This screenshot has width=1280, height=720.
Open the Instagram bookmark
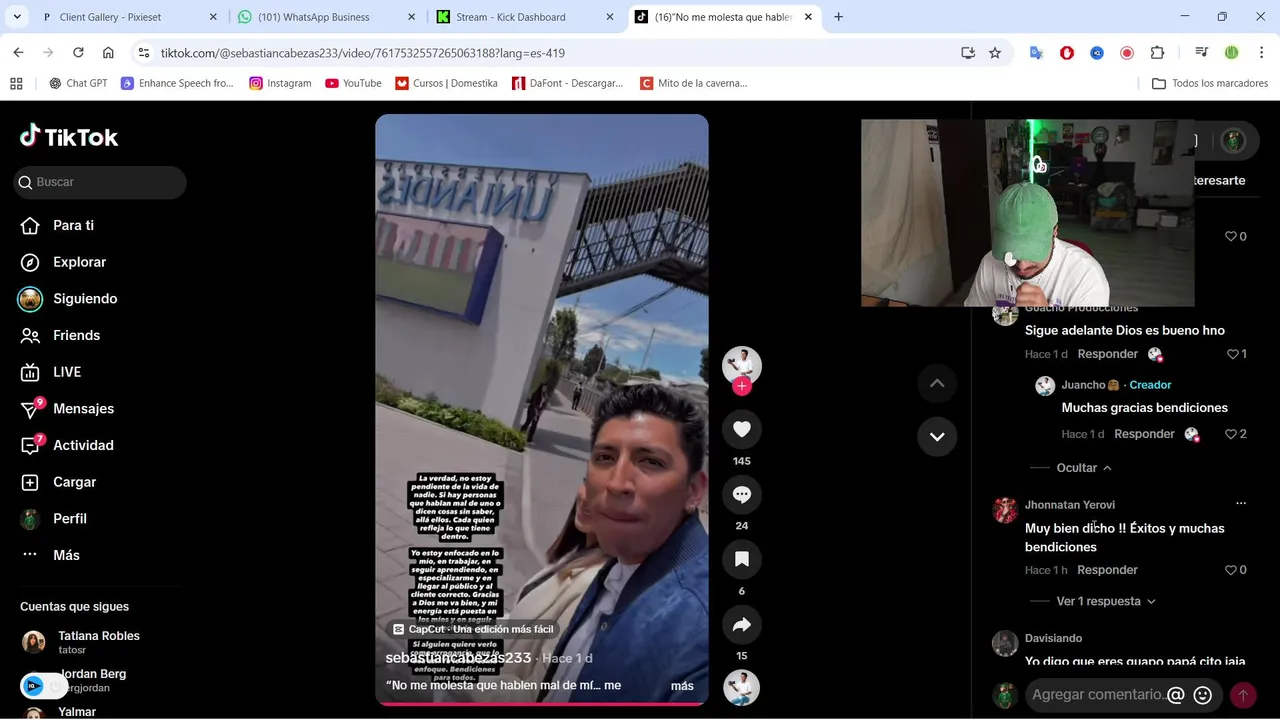280,83
